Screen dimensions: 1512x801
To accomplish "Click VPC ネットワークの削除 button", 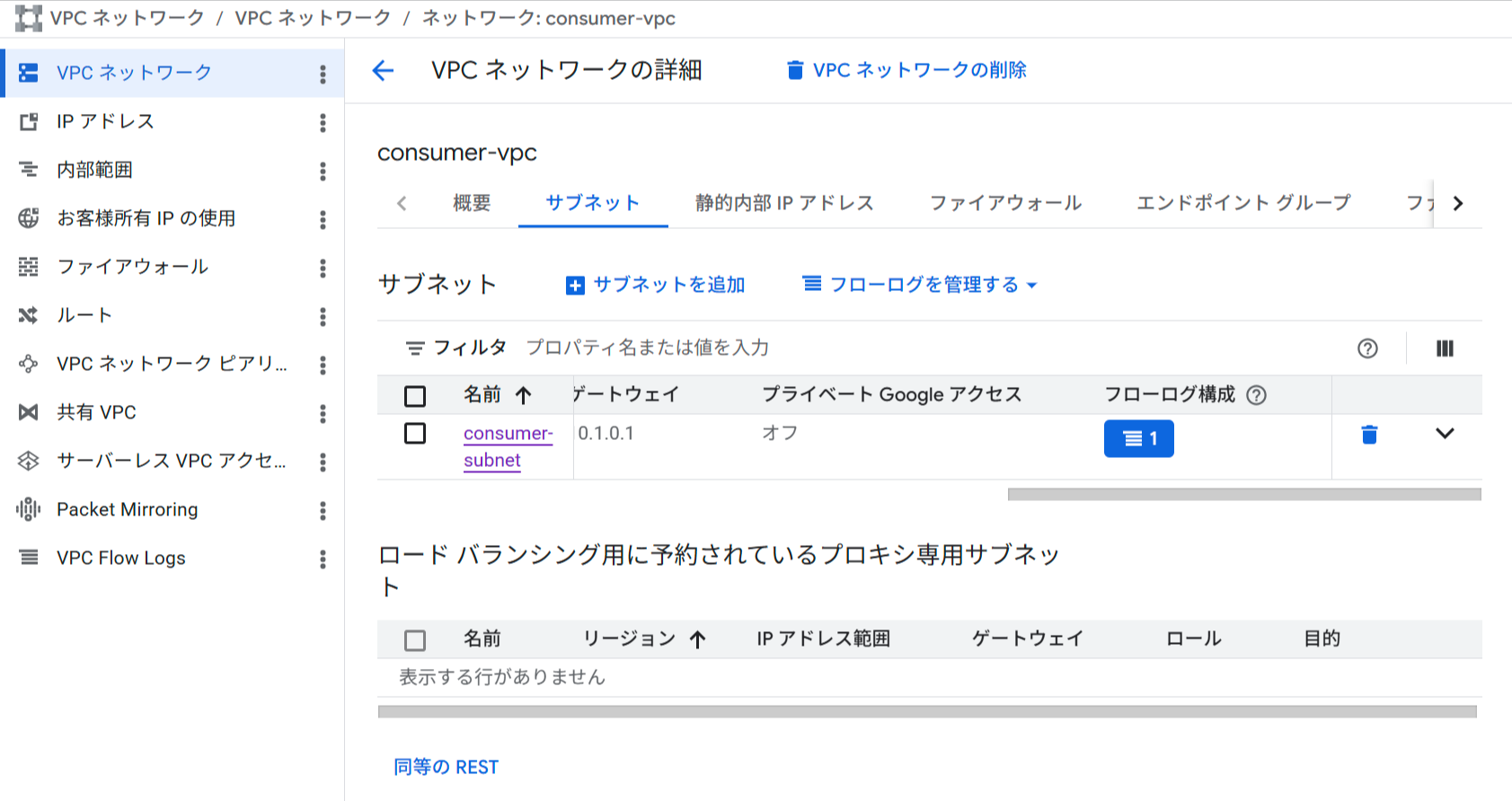I will point(906,70).
